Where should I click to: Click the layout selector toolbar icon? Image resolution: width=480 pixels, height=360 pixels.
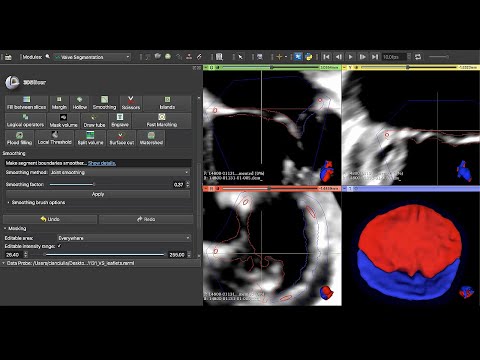pyautogui.click(x=219, y=57)
